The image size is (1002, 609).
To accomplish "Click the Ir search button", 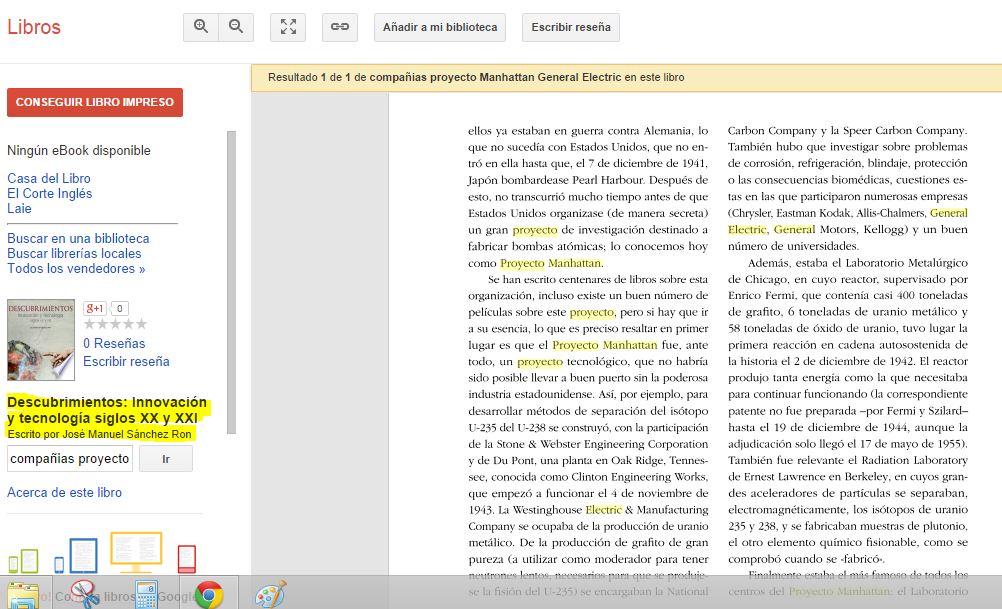I will click(x=165, y=459).
